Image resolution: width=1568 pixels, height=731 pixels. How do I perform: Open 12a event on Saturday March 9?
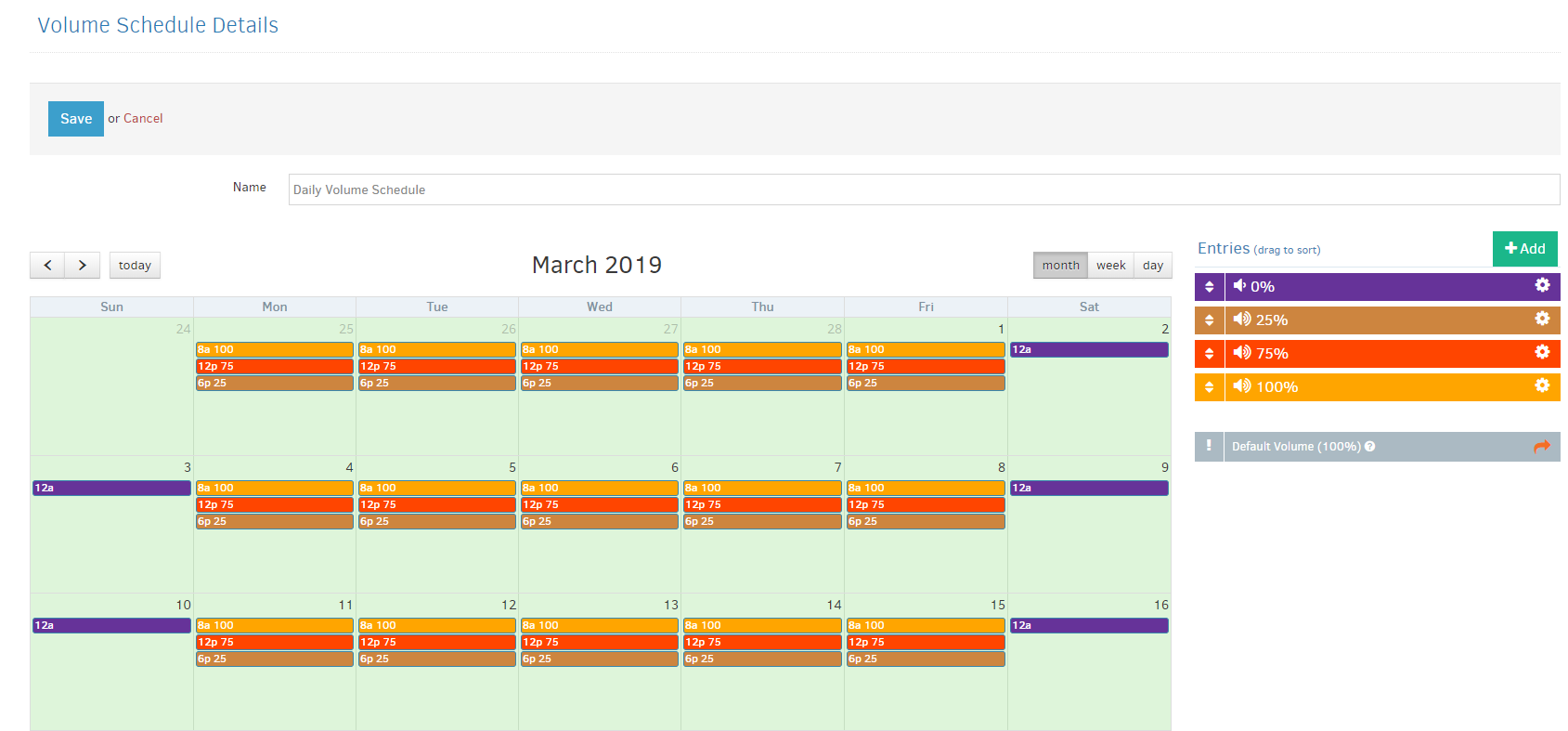(1089, 489)
